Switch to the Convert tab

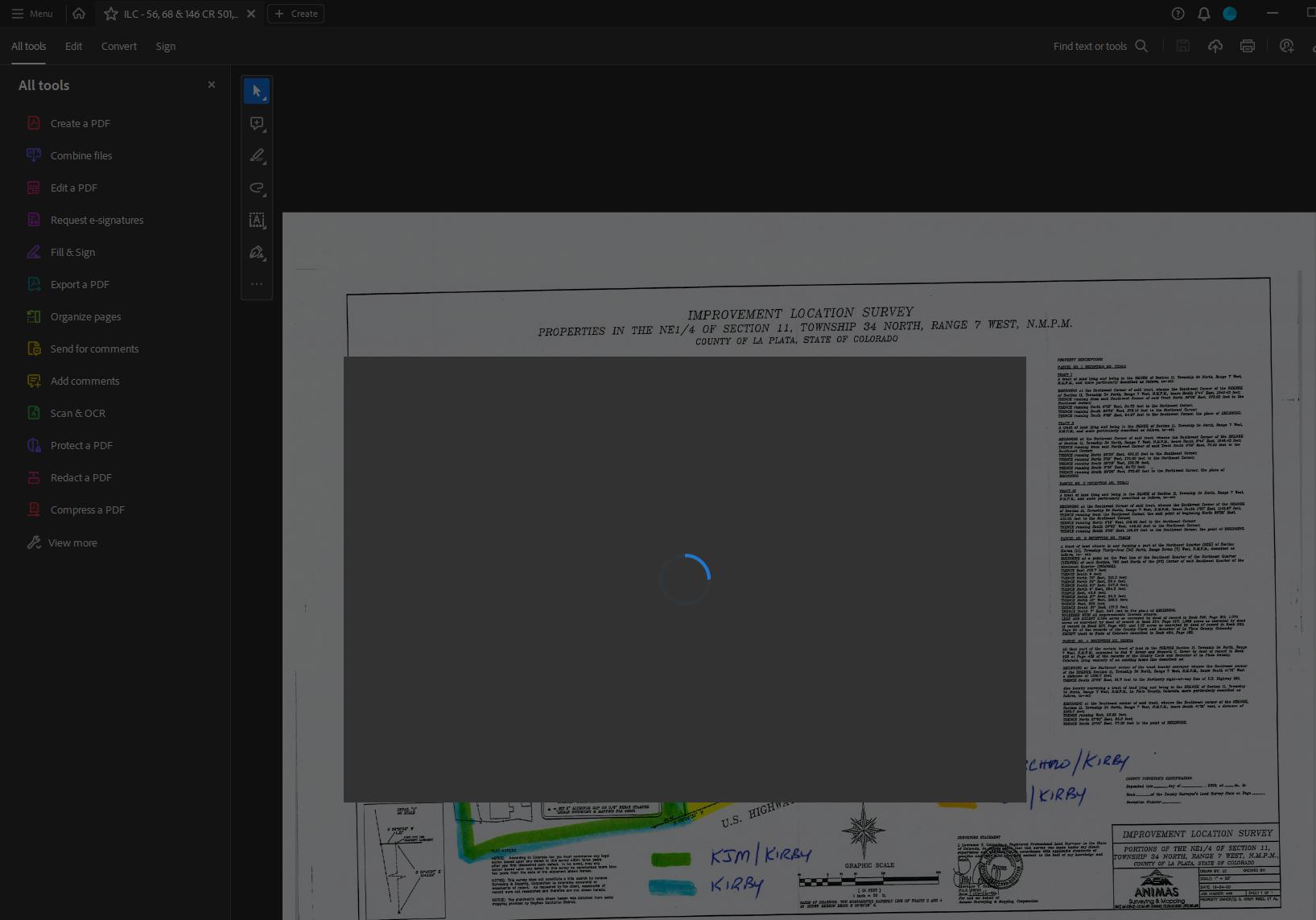point(118,46)
